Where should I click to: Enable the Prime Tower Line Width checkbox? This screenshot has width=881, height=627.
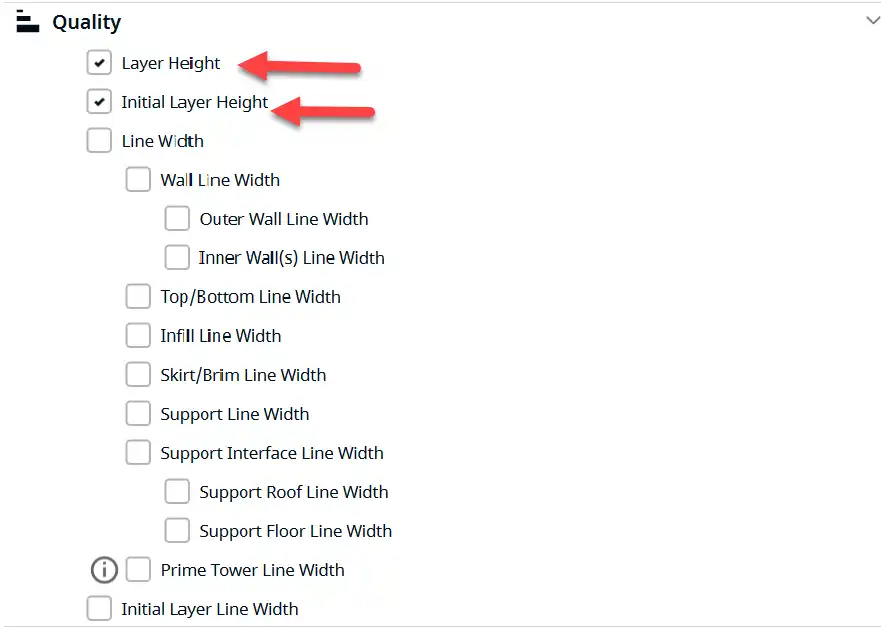138,570
